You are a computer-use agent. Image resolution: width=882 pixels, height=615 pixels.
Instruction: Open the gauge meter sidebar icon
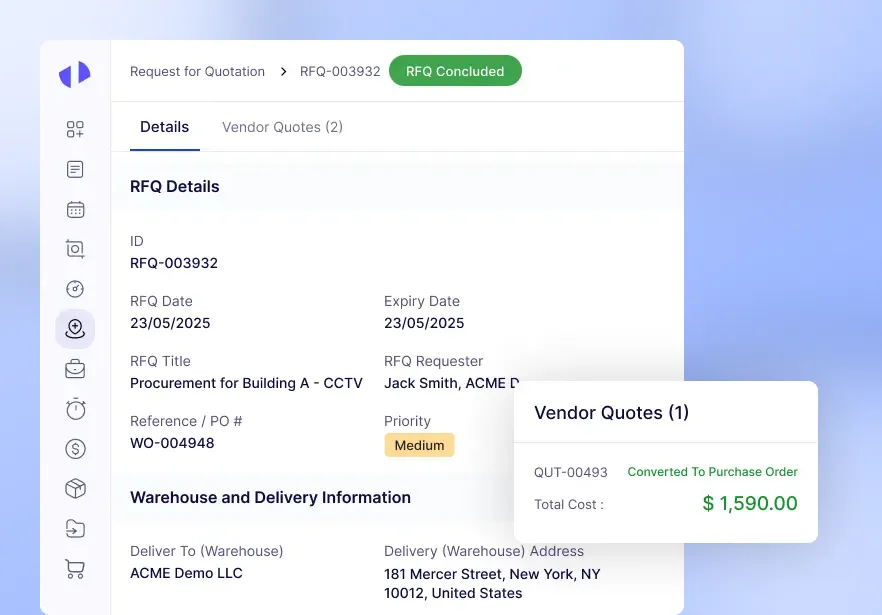[x=75, y=289]
